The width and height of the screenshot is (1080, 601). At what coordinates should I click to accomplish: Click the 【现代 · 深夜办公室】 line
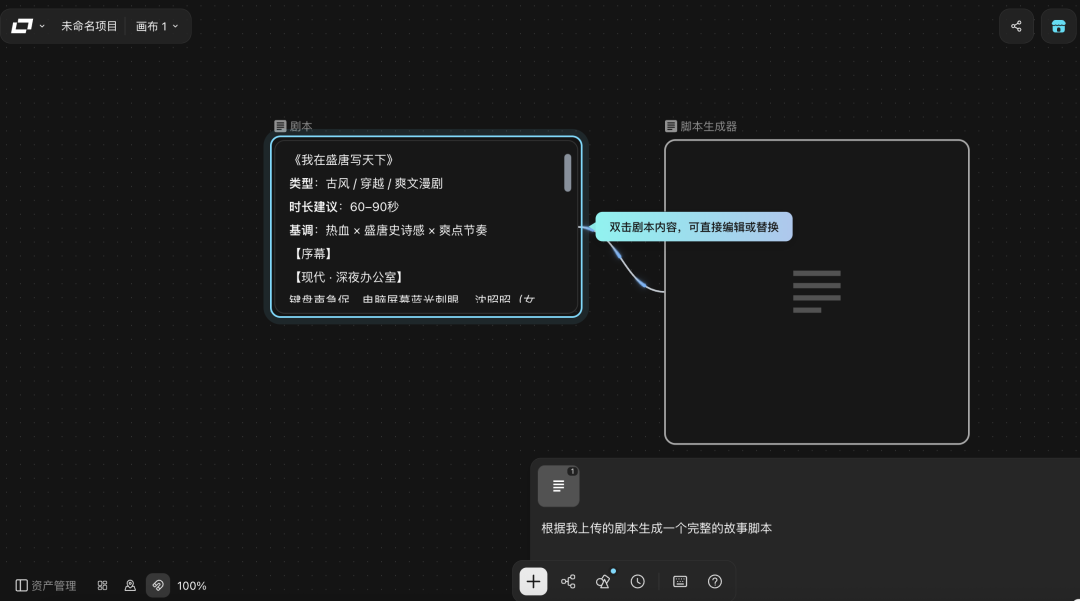click(x=349, y=277)
